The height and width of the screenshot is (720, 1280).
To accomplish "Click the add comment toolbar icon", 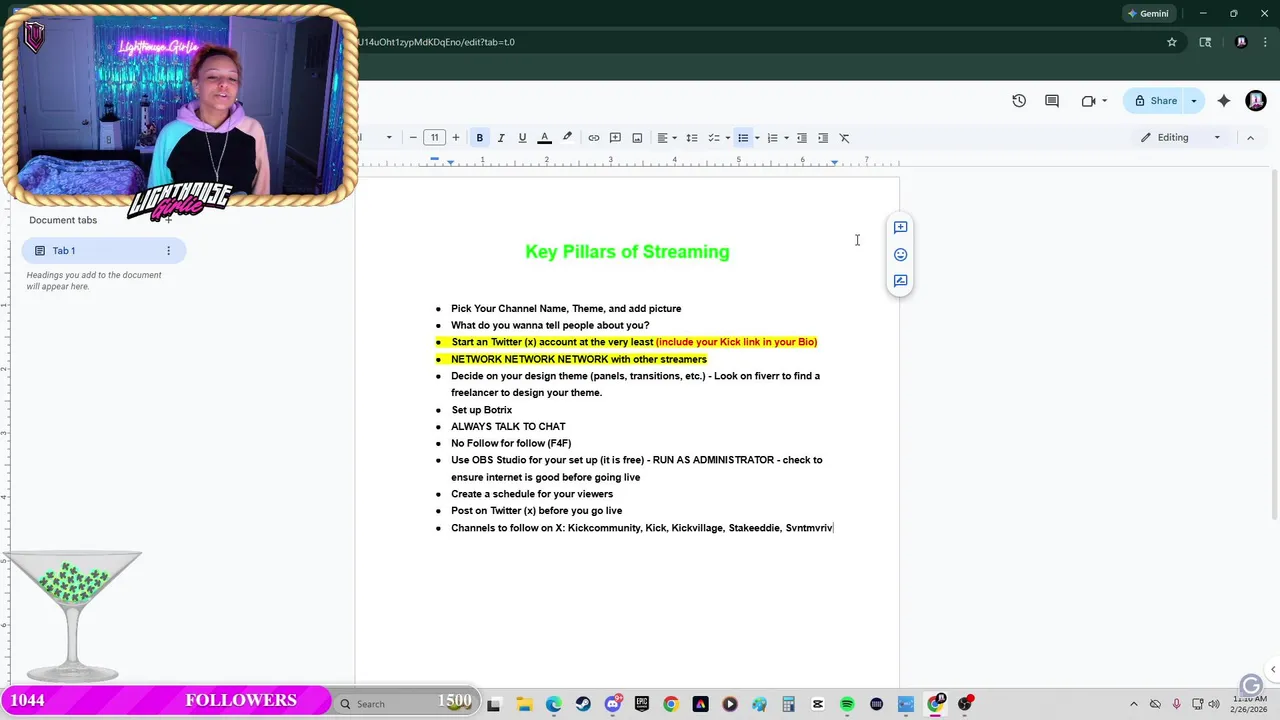I will click(x=616, y=138).
